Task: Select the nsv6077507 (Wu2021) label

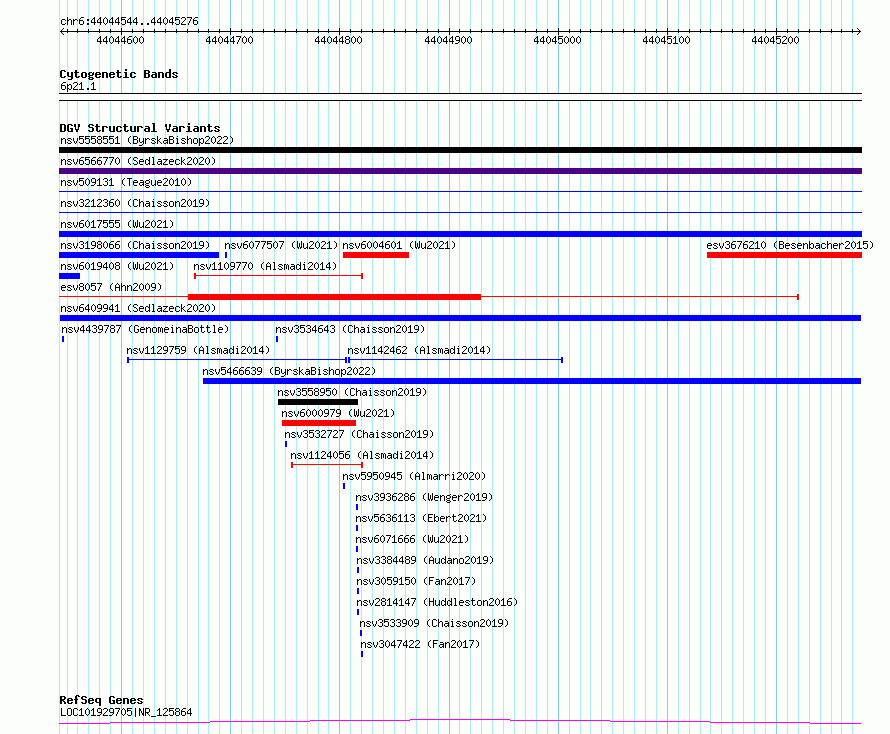Action: 281,245
